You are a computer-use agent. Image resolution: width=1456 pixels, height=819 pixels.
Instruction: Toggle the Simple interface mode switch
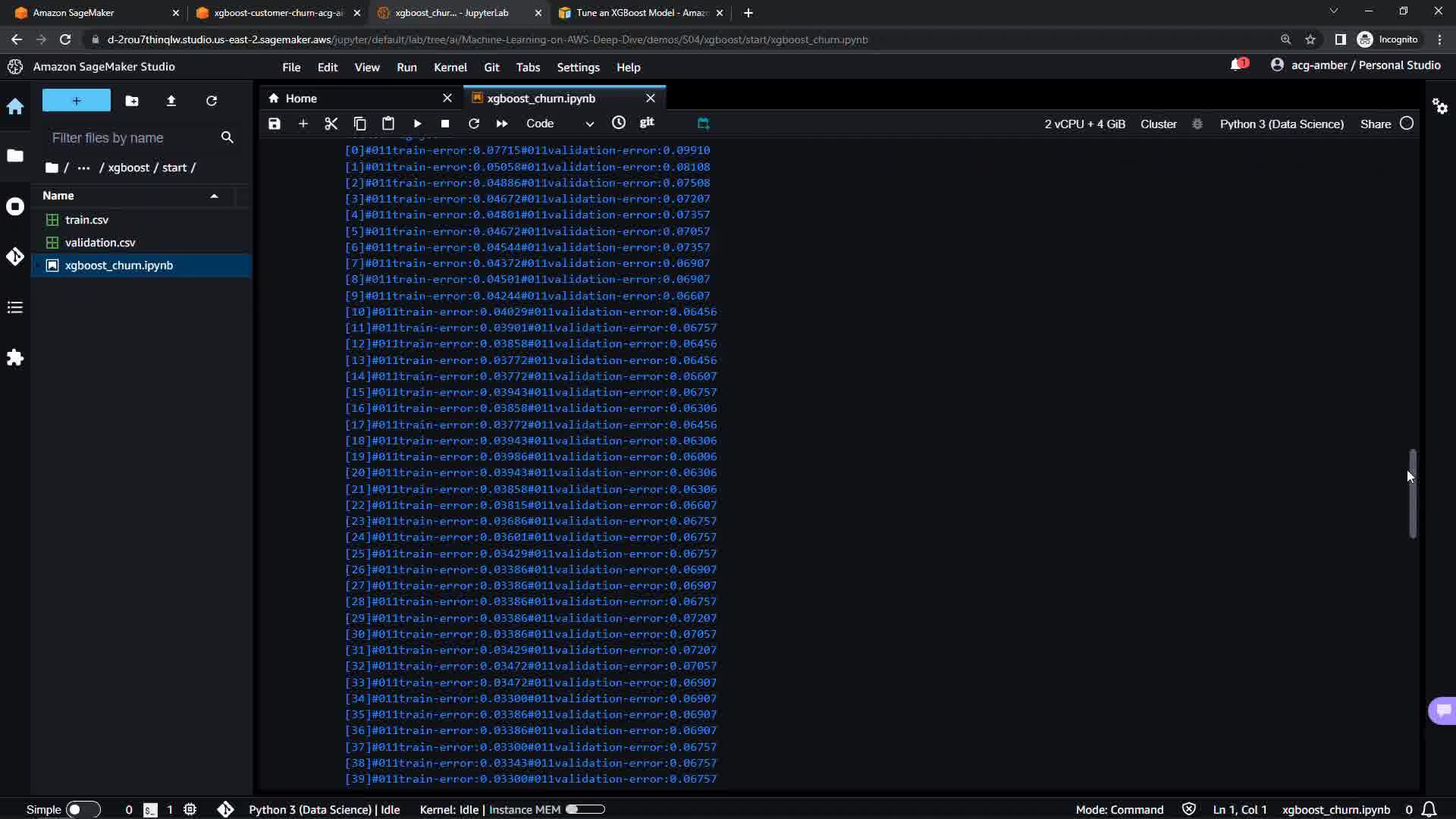click(x=83, y=809)
